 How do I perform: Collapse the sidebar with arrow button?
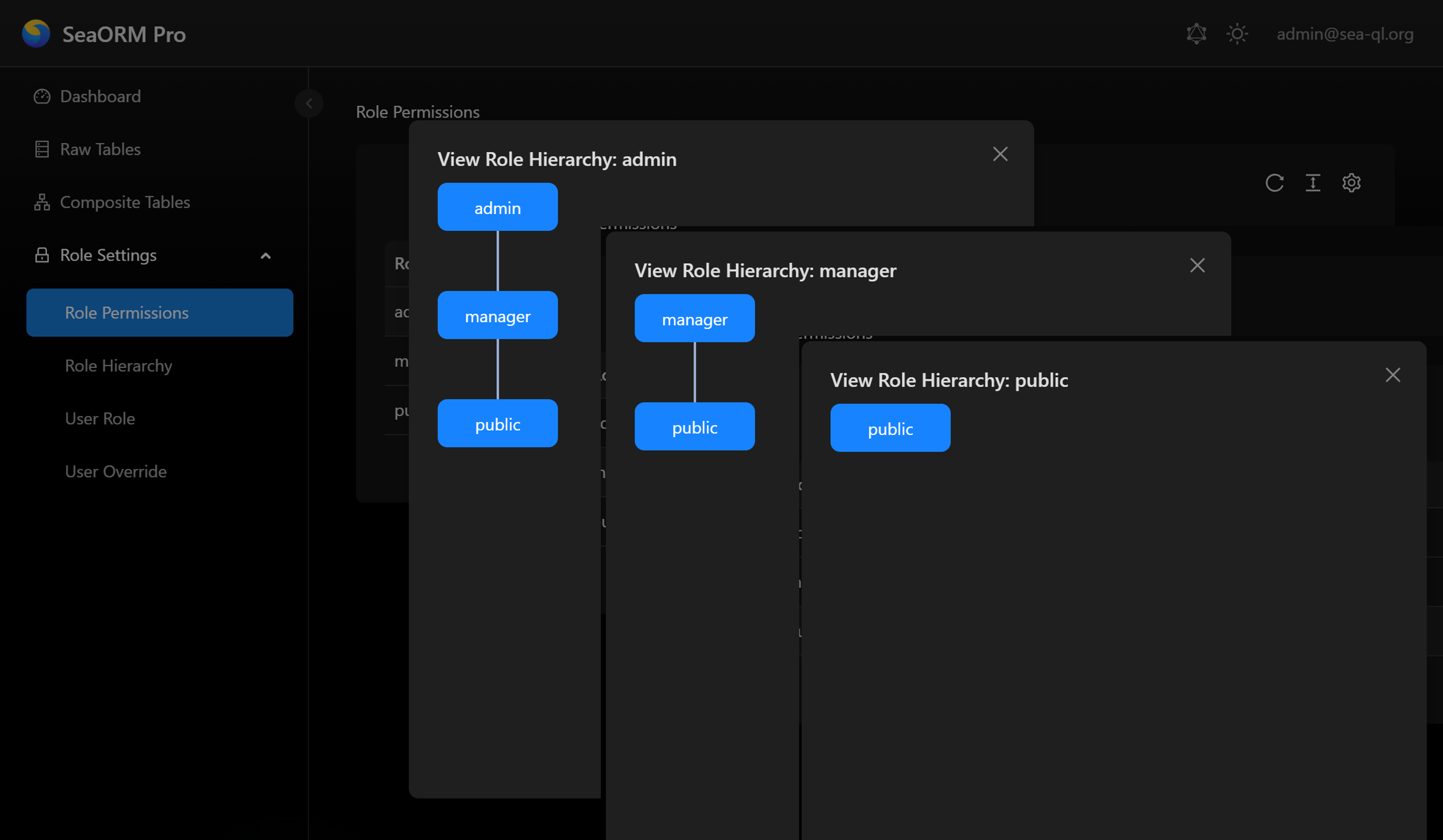pyautogui.click(x=309, y=104)
